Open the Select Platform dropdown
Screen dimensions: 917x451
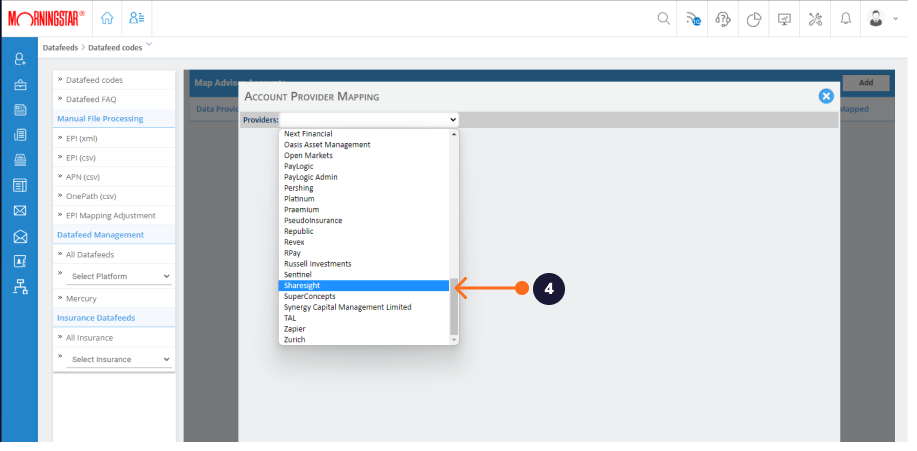pos(119,276)
